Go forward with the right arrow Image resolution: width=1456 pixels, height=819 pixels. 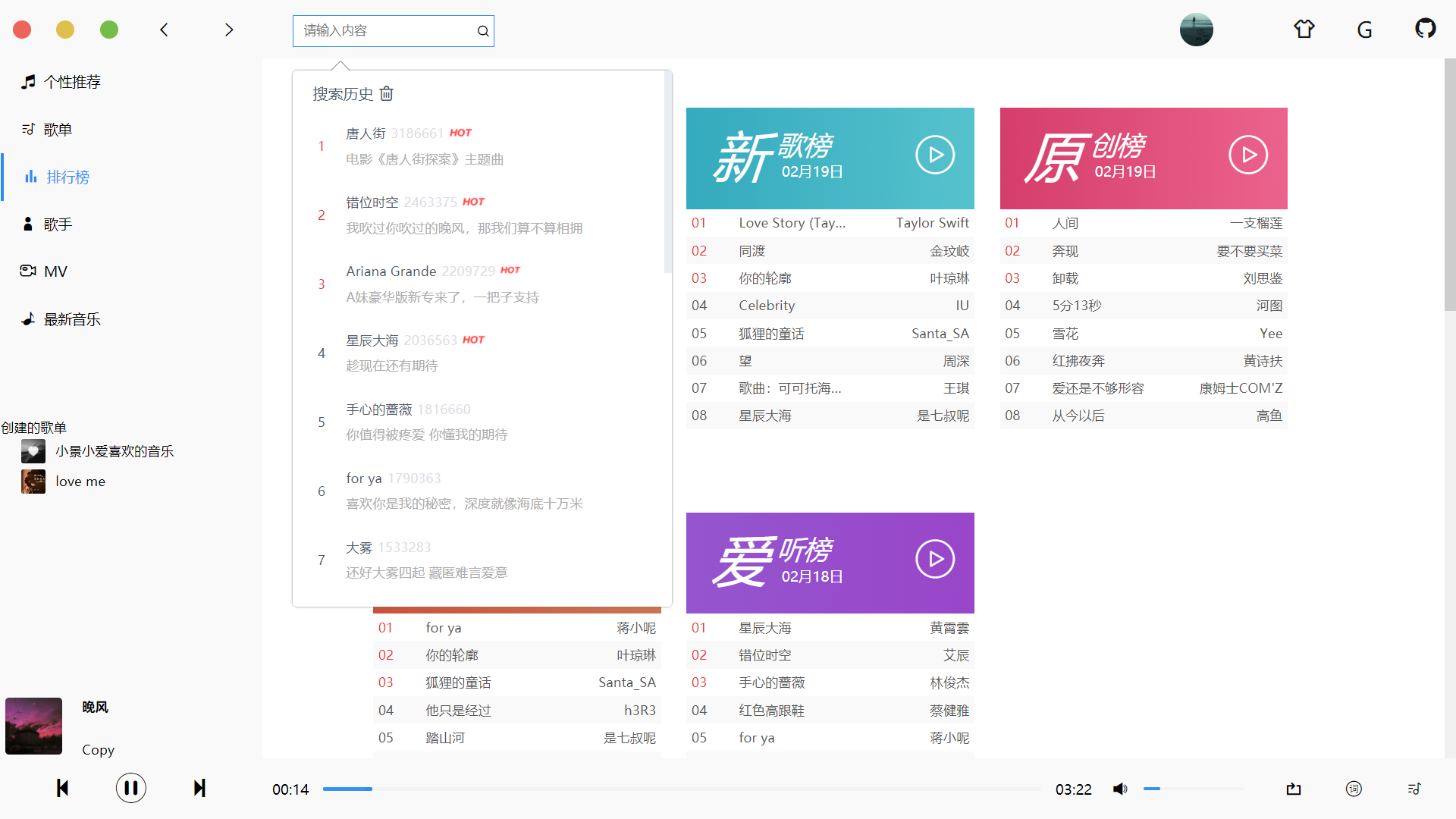tap(229, 30)
